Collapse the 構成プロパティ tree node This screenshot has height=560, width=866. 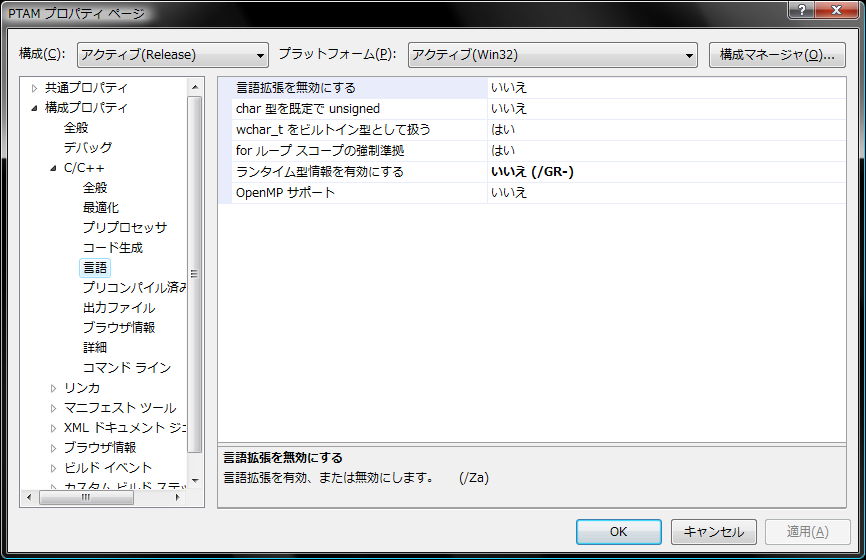coord(35,108)
